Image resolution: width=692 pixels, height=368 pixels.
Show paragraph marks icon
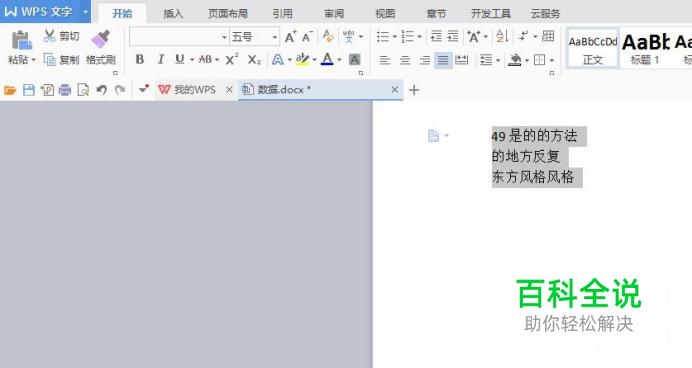pos(523,36)
